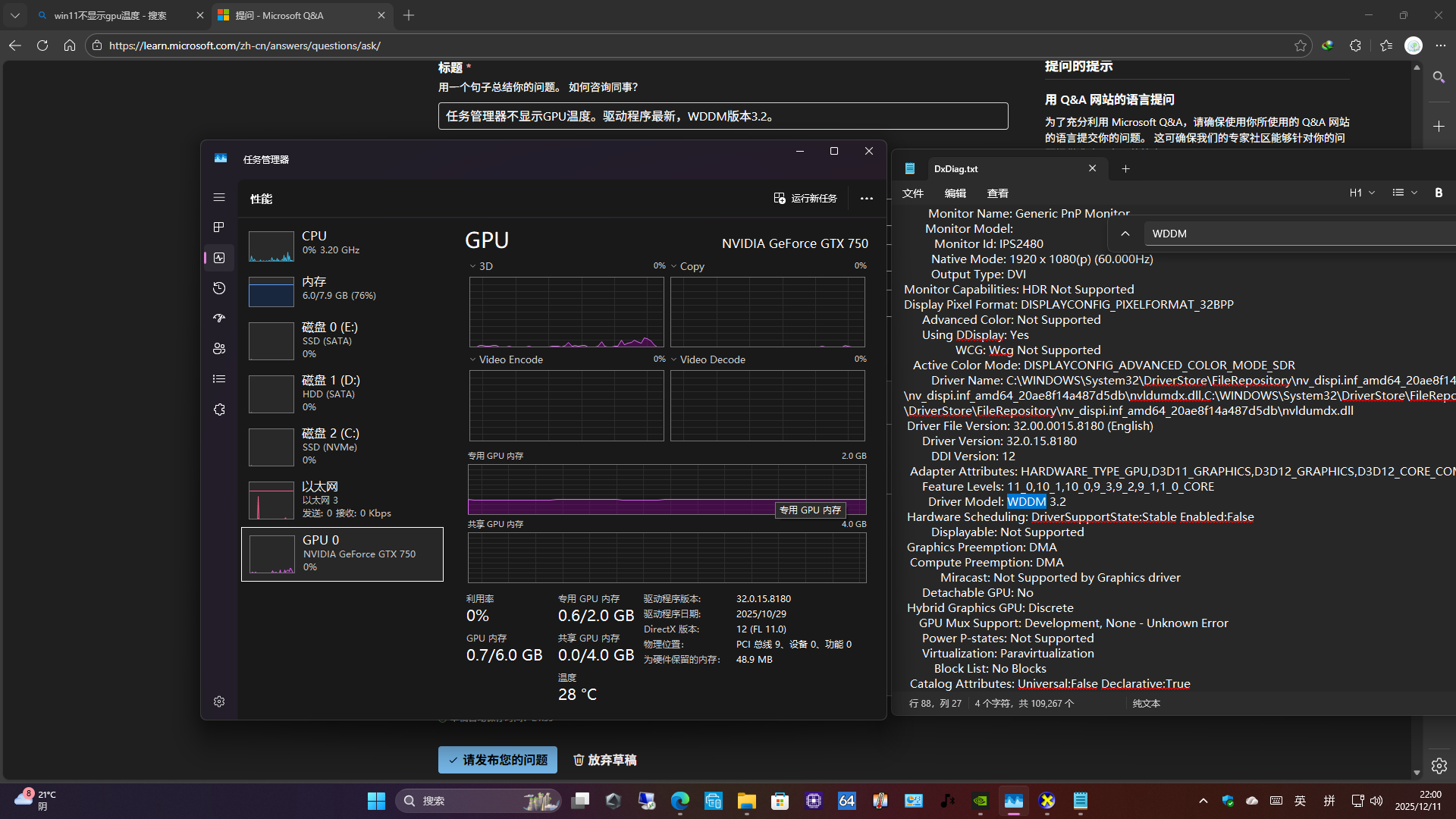Open App history page in sidebar

(219, 288)
